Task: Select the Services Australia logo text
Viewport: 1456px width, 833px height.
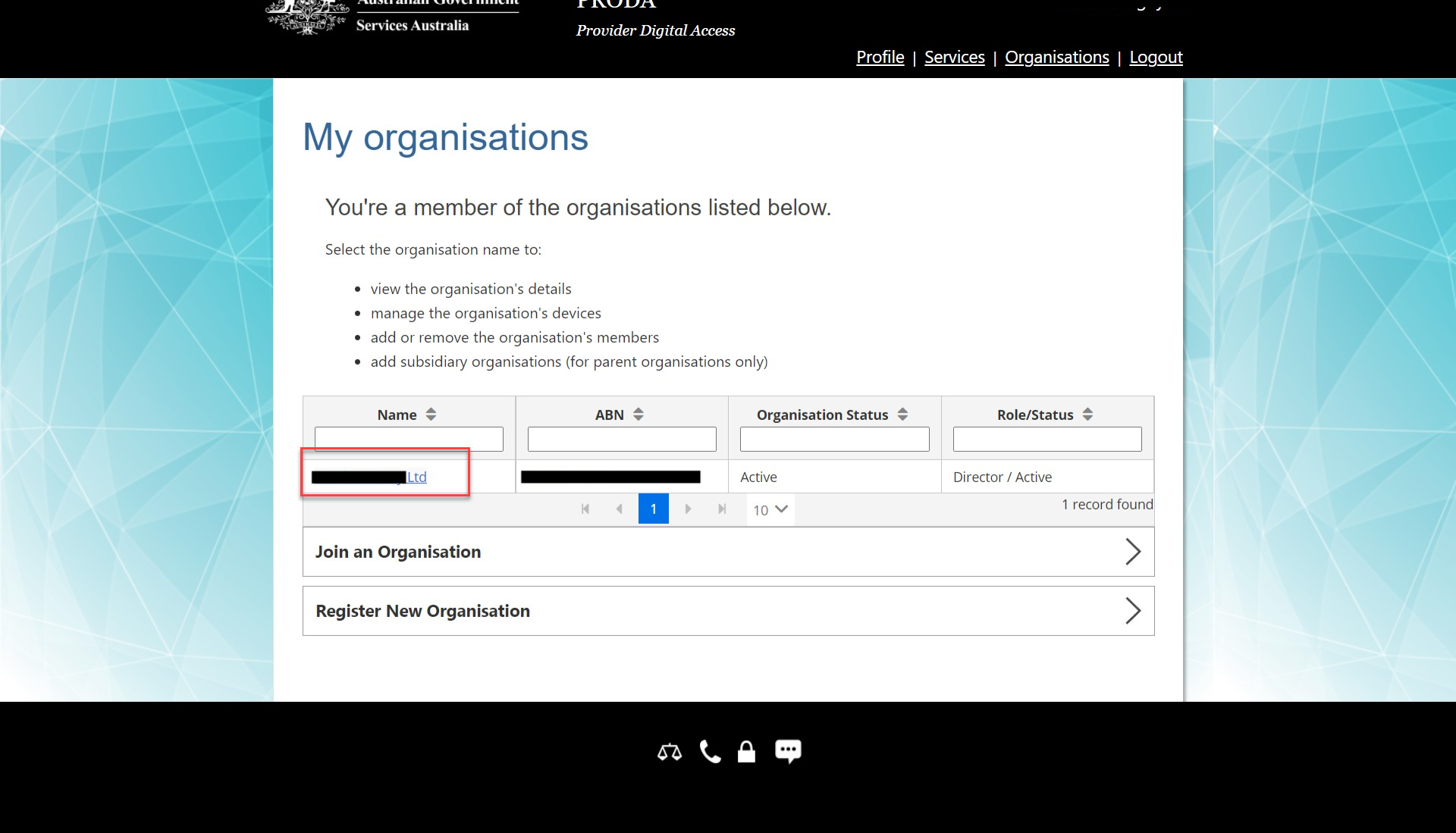Action: click(413, 26)
